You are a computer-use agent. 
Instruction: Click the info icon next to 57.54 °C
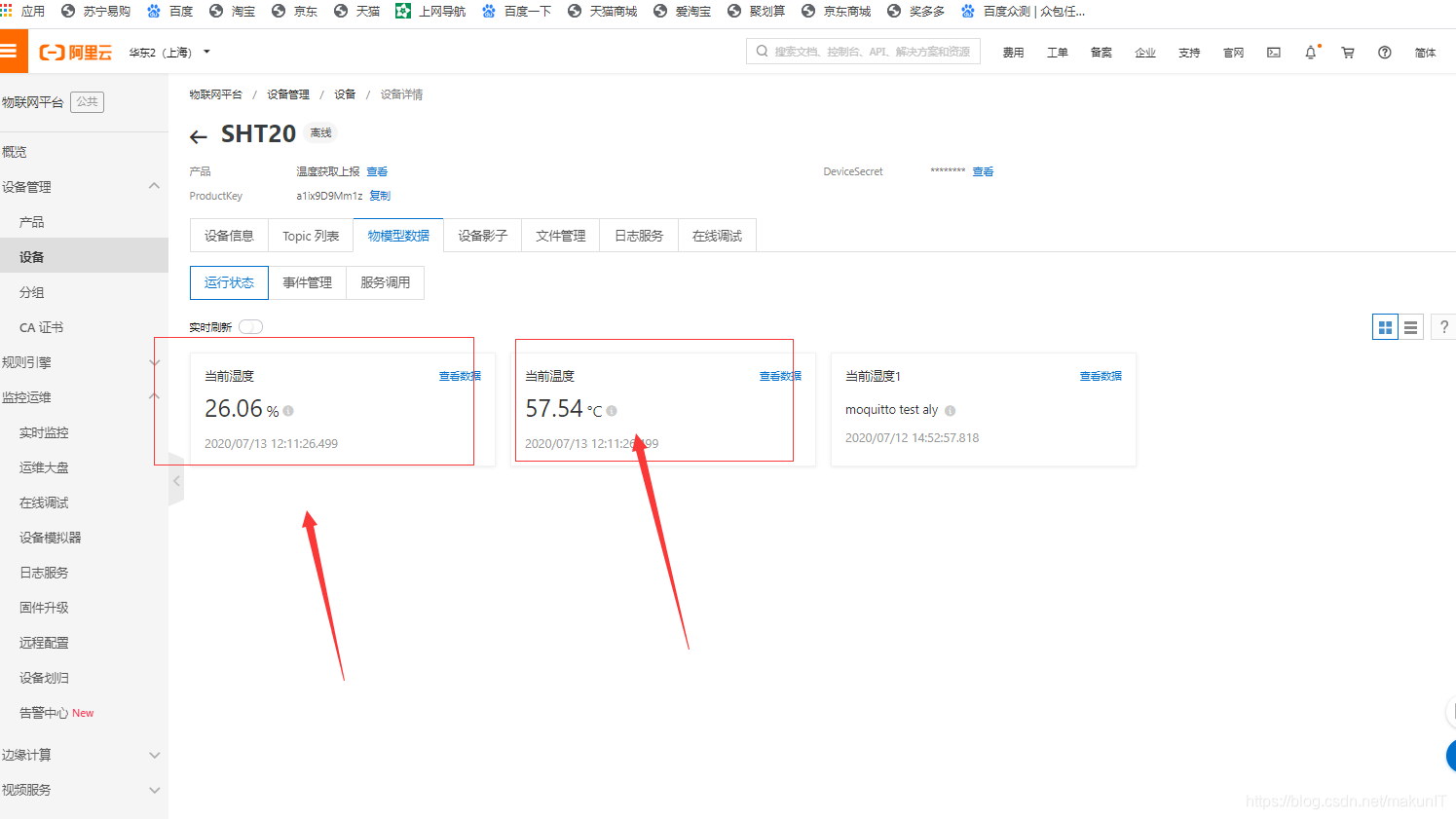point(612,411)
